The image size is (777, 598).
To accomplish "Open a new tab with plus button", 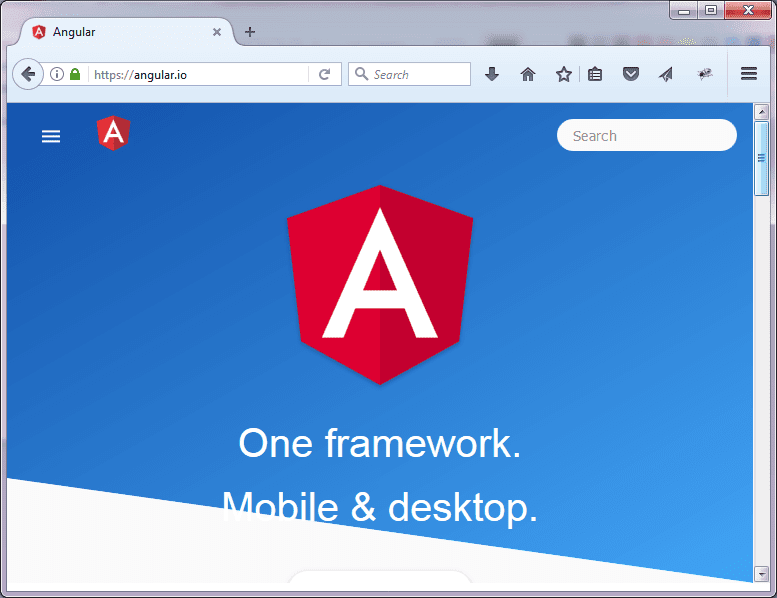I will 250,32.
